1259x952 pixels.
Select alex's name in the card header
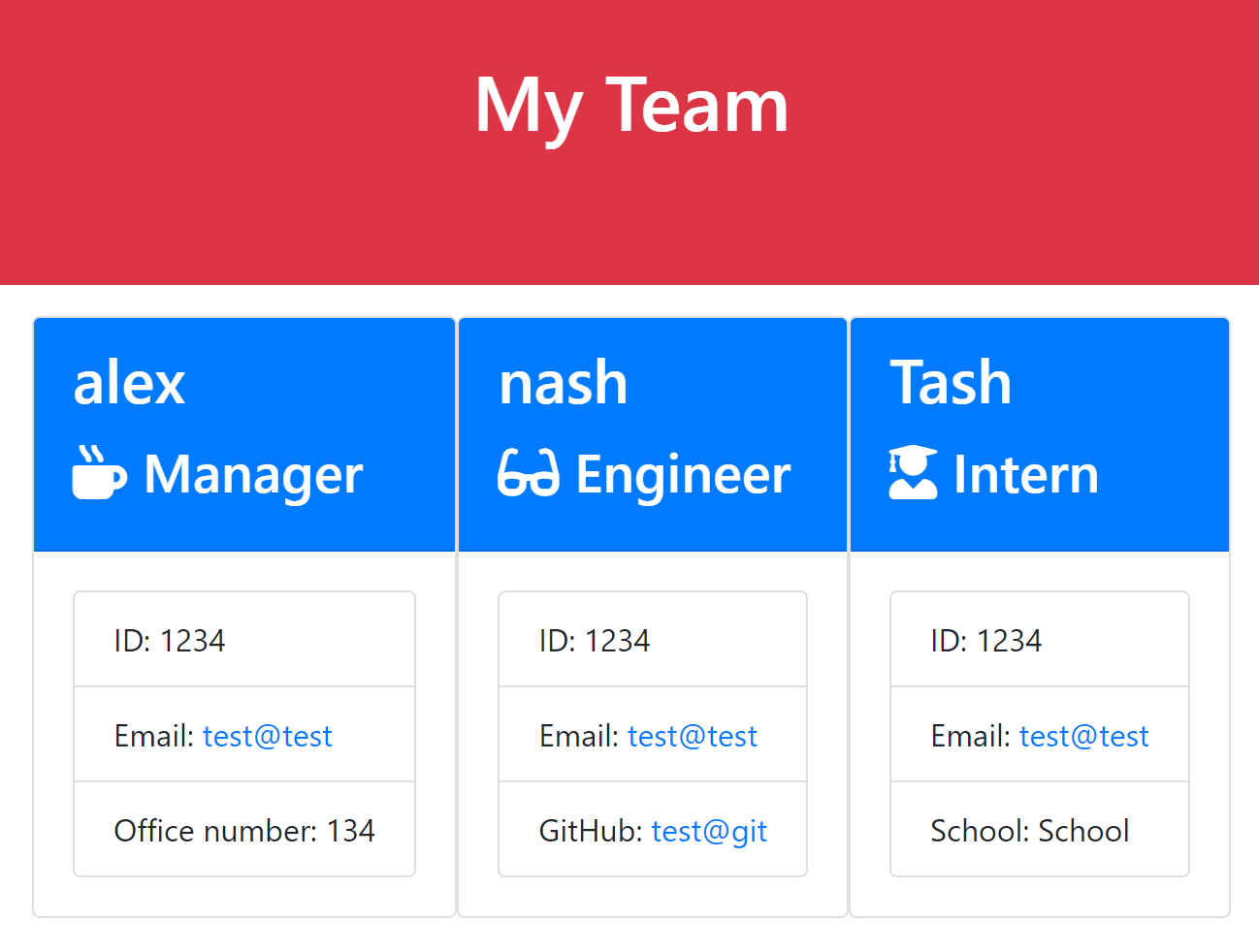point(129,382)
